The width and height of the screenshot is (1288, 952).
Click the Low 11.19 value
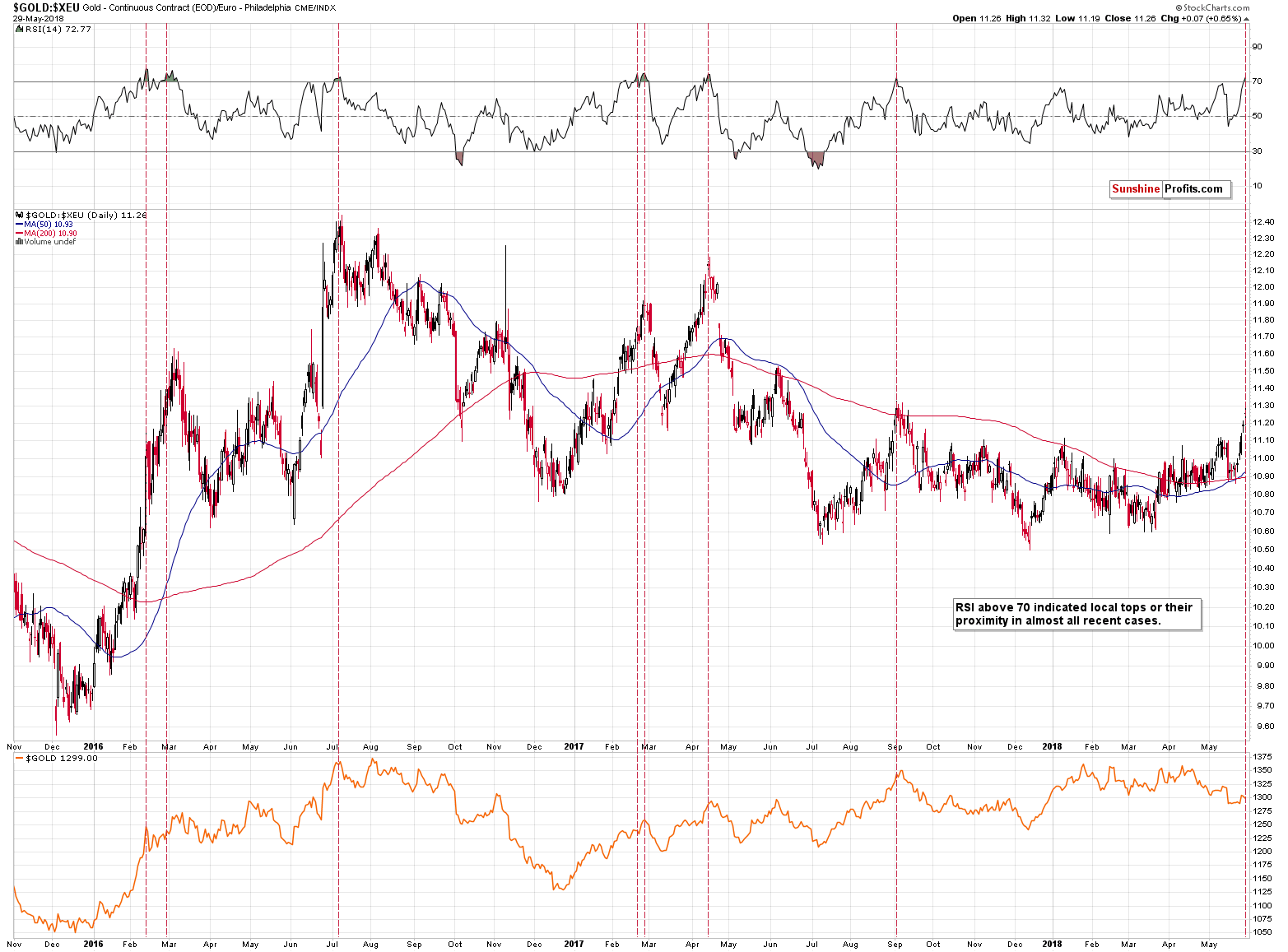click(x=1077, y=18)
